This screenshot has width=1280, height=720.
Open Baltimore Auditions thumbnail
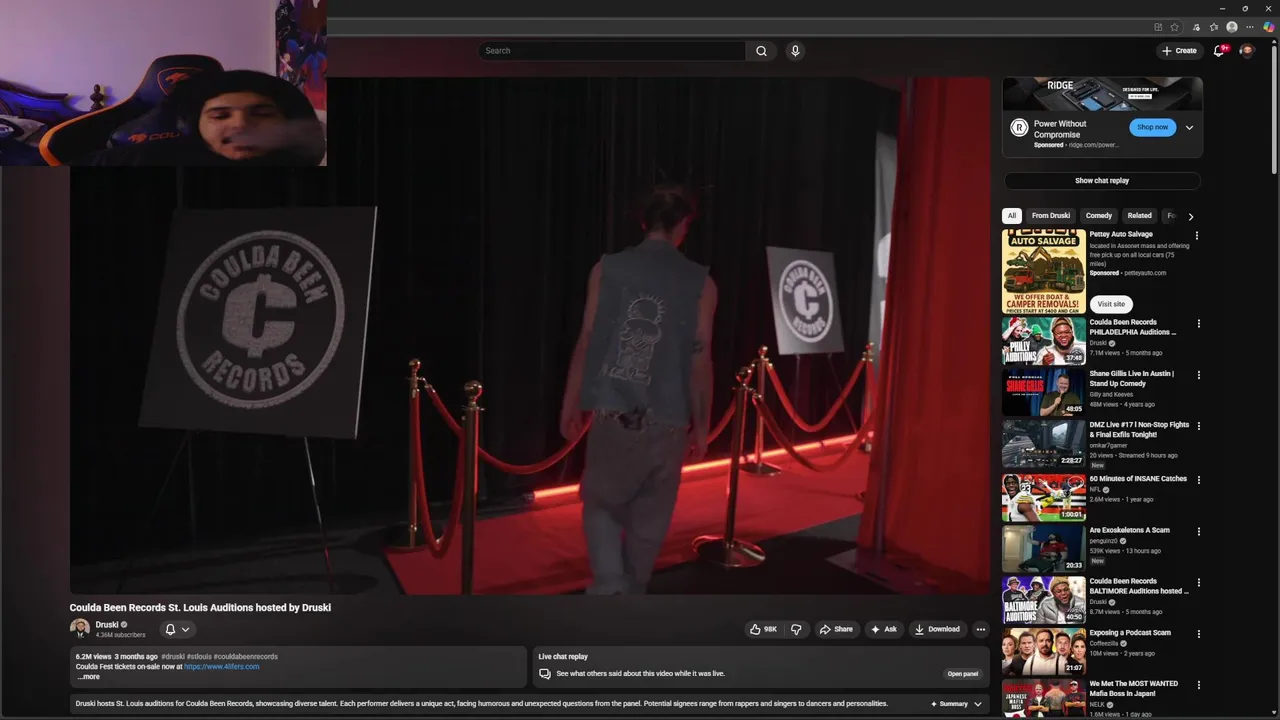tap(1044, 599)
